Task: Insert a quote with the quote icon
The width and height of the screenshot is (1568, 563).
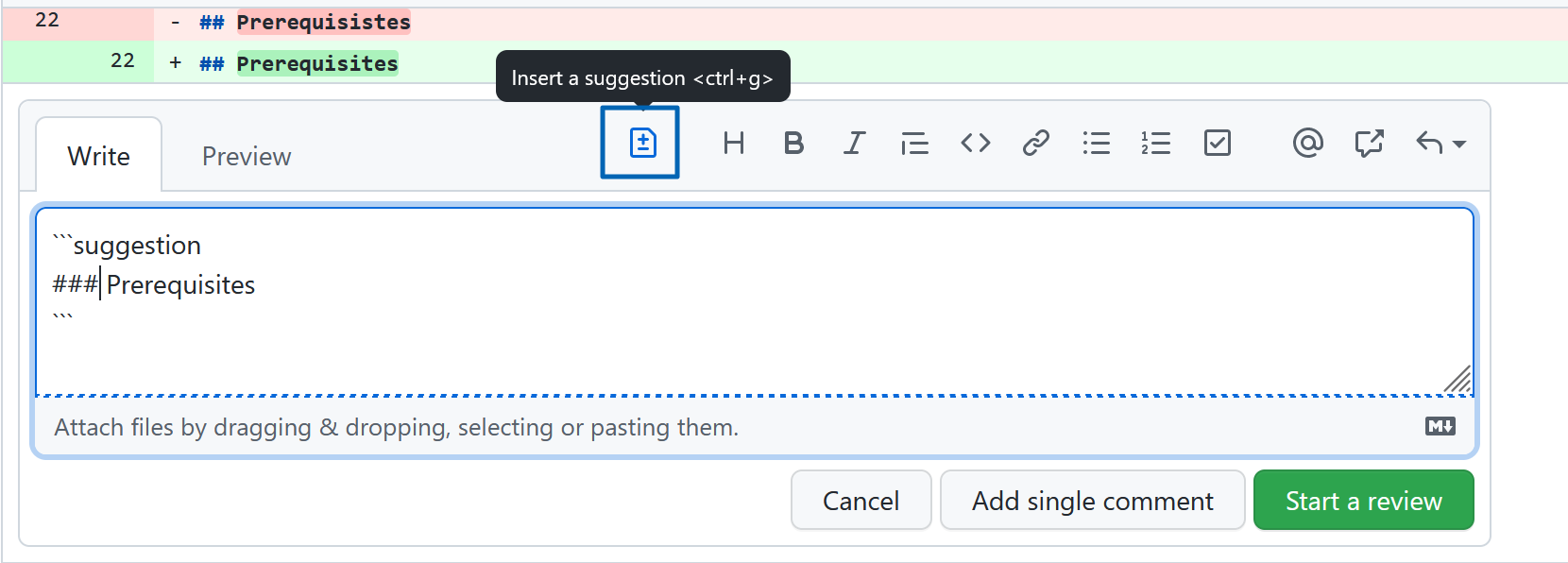Action: [x=914, y=143]
